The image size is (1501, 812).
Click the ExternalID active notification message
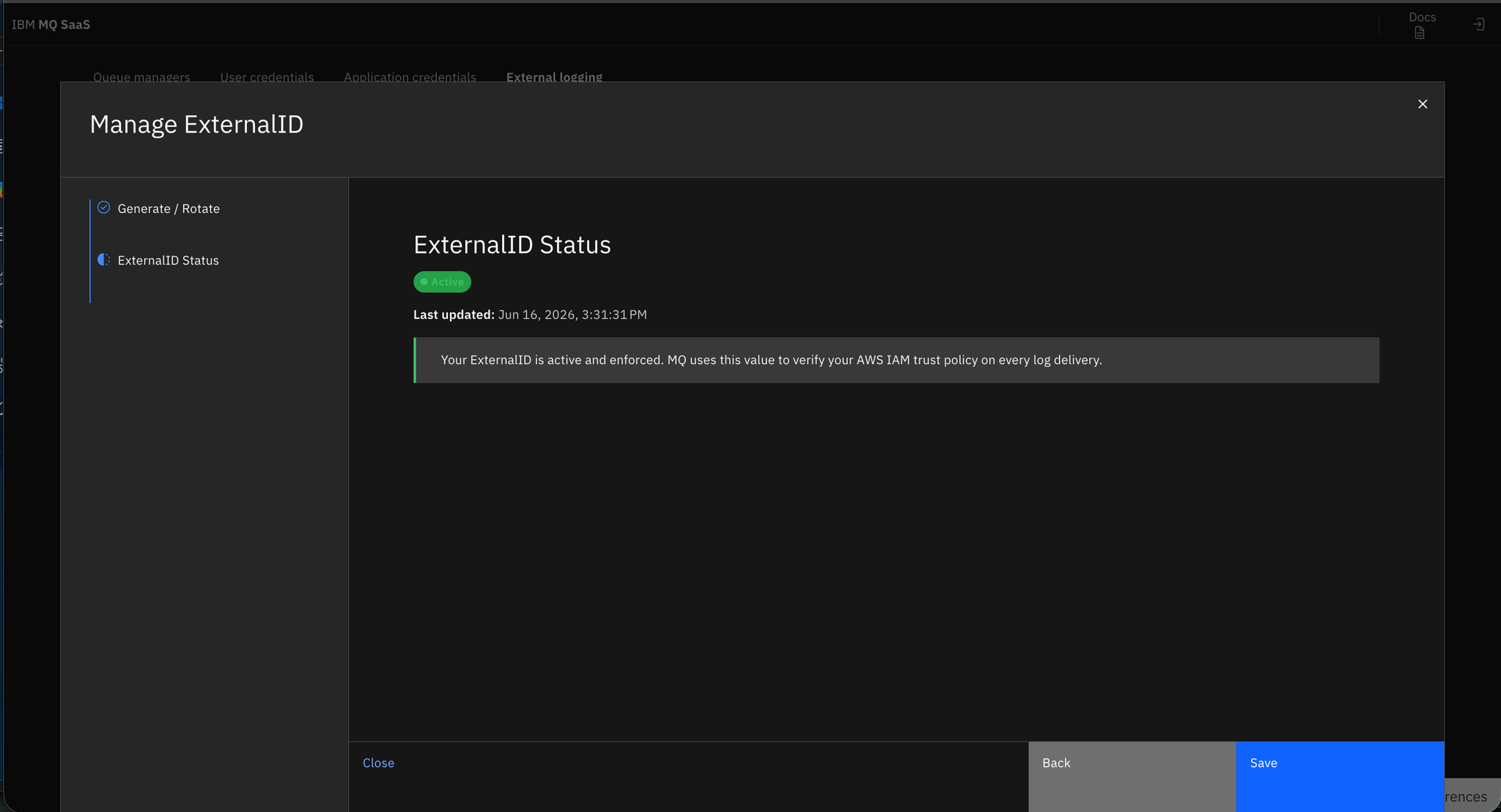click(896, 360)
